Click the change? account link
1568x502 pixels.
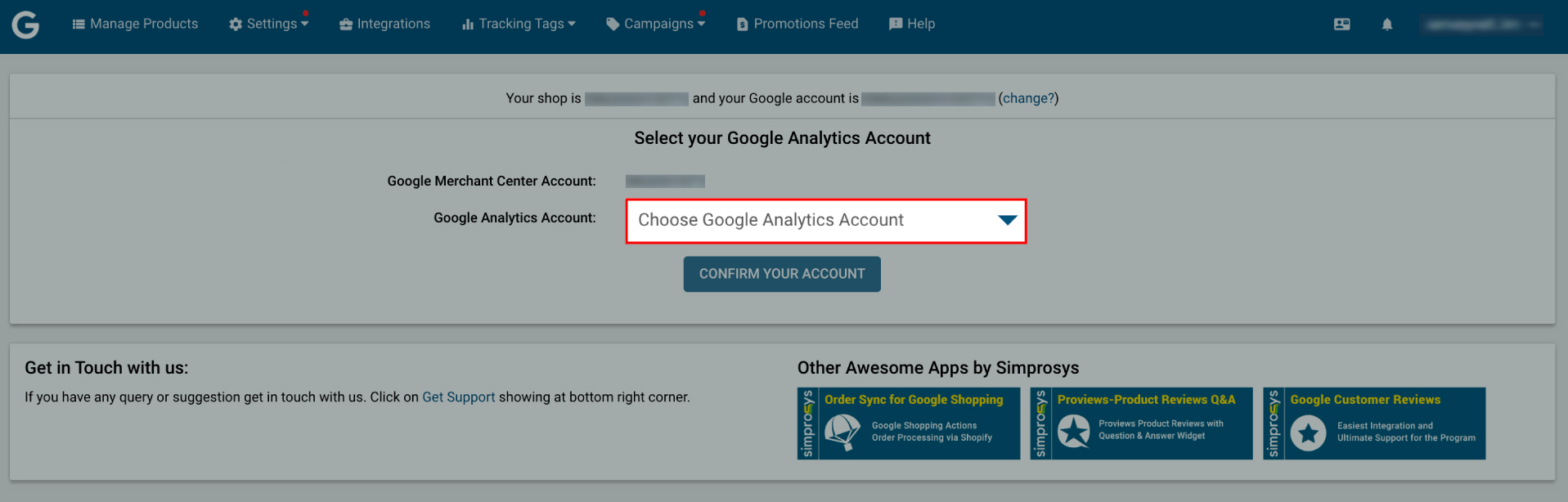click(x=1028, y=98)
